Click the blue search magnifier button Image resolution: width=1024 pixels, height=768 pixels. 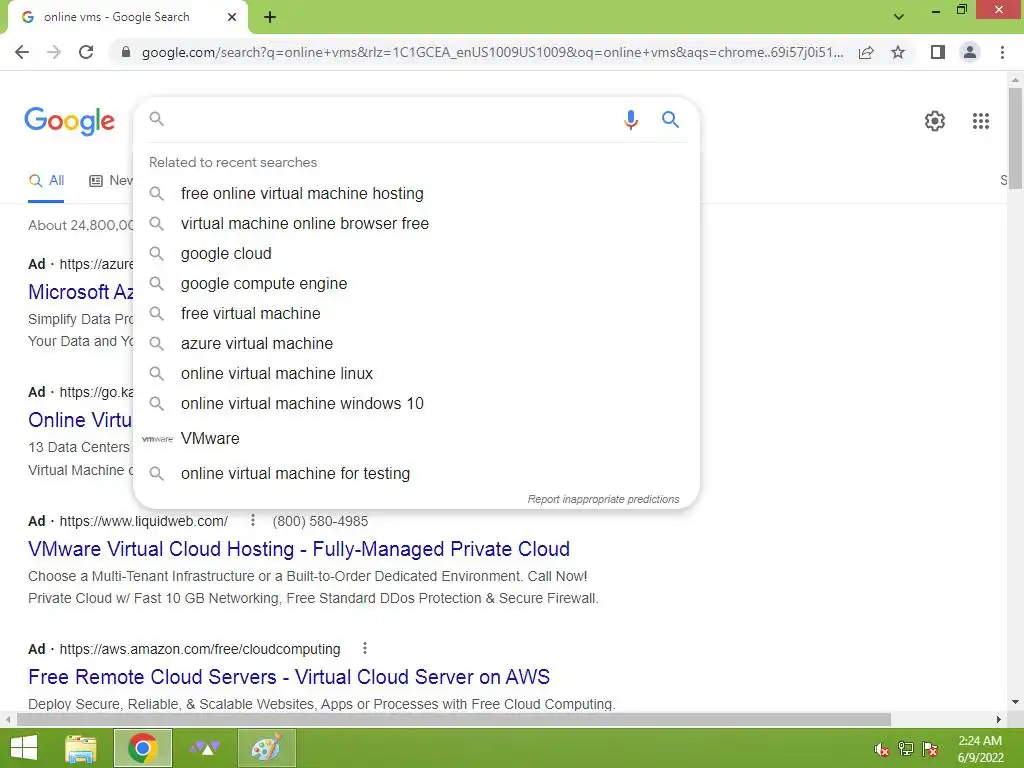670,120
